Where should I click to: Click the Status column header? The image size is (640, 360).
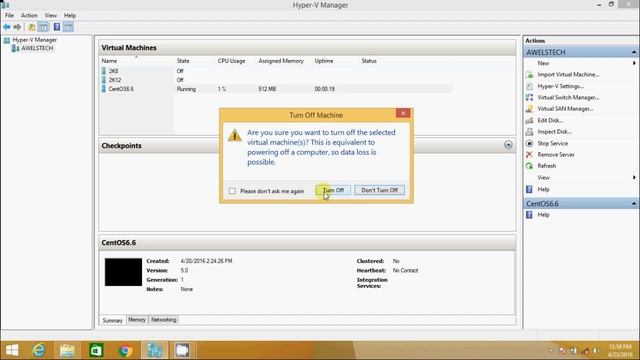[x=369, y=61]
